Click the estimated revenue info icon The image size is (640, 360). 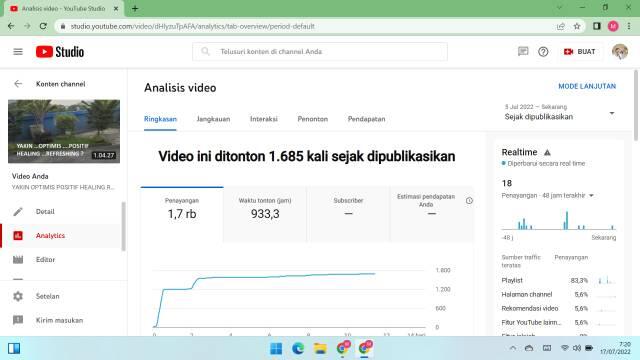pos(469,200)
